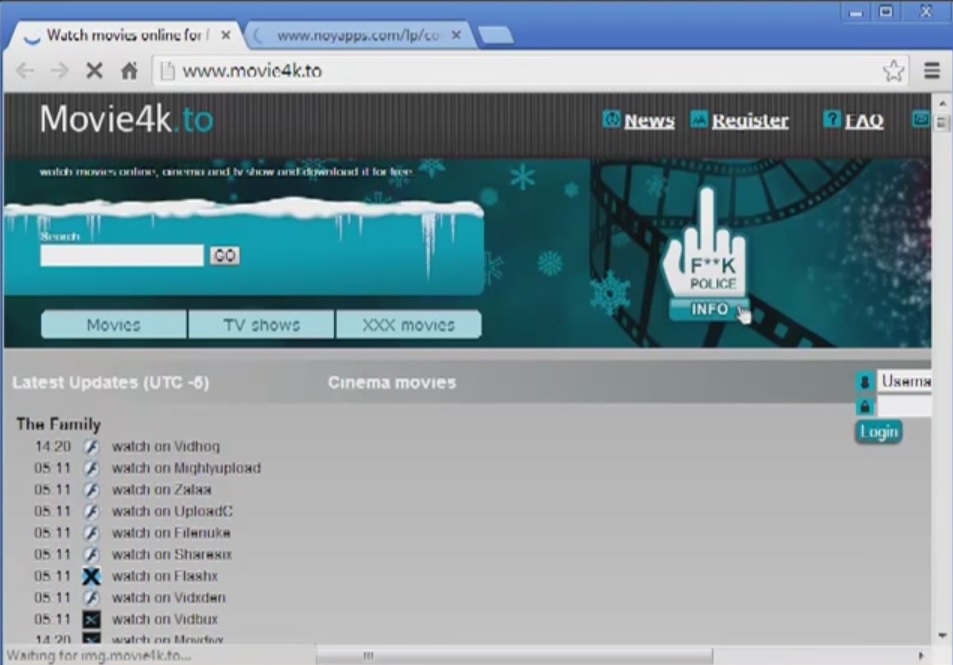Open the Register link

tap(750, 120)
